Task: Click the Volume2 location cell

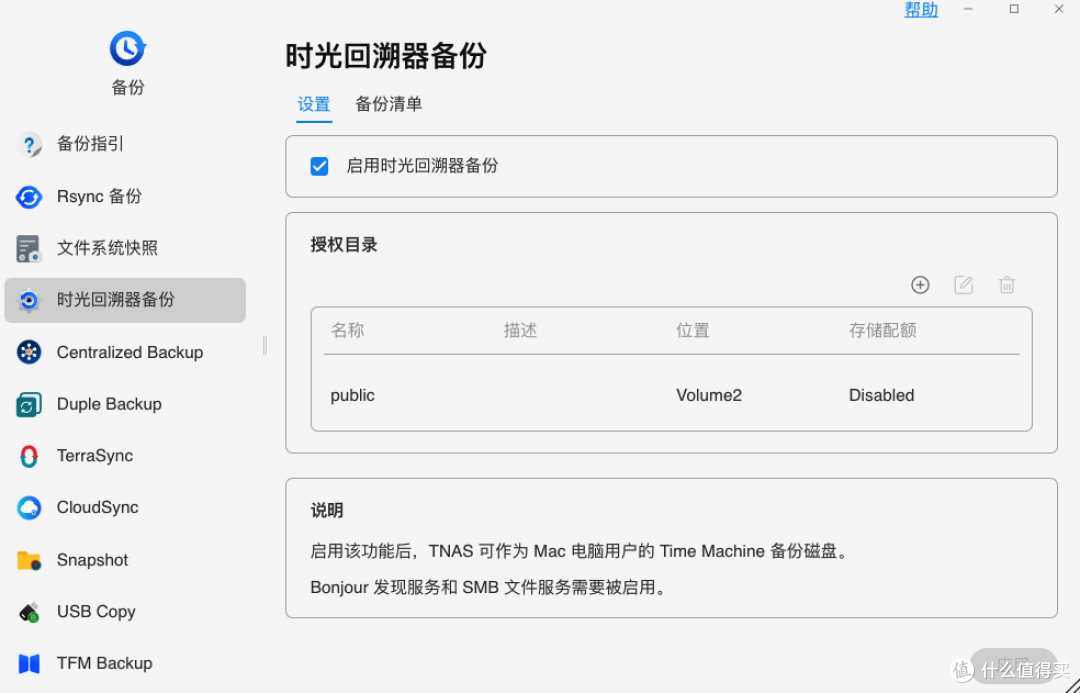Action: [x=709, y=395]
